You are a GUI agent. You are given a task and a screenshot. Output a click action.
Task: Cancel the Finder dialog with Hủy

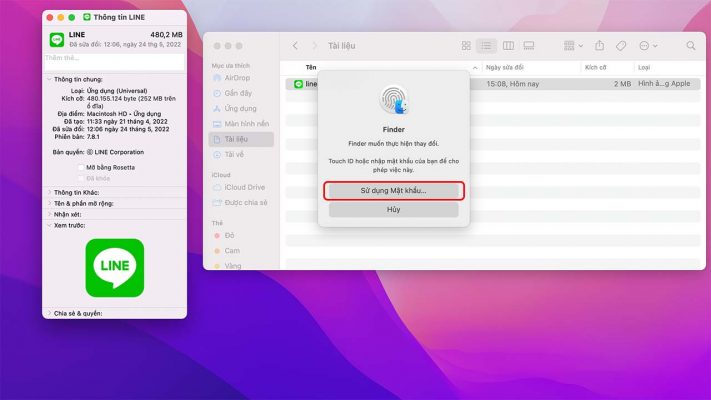394,210
